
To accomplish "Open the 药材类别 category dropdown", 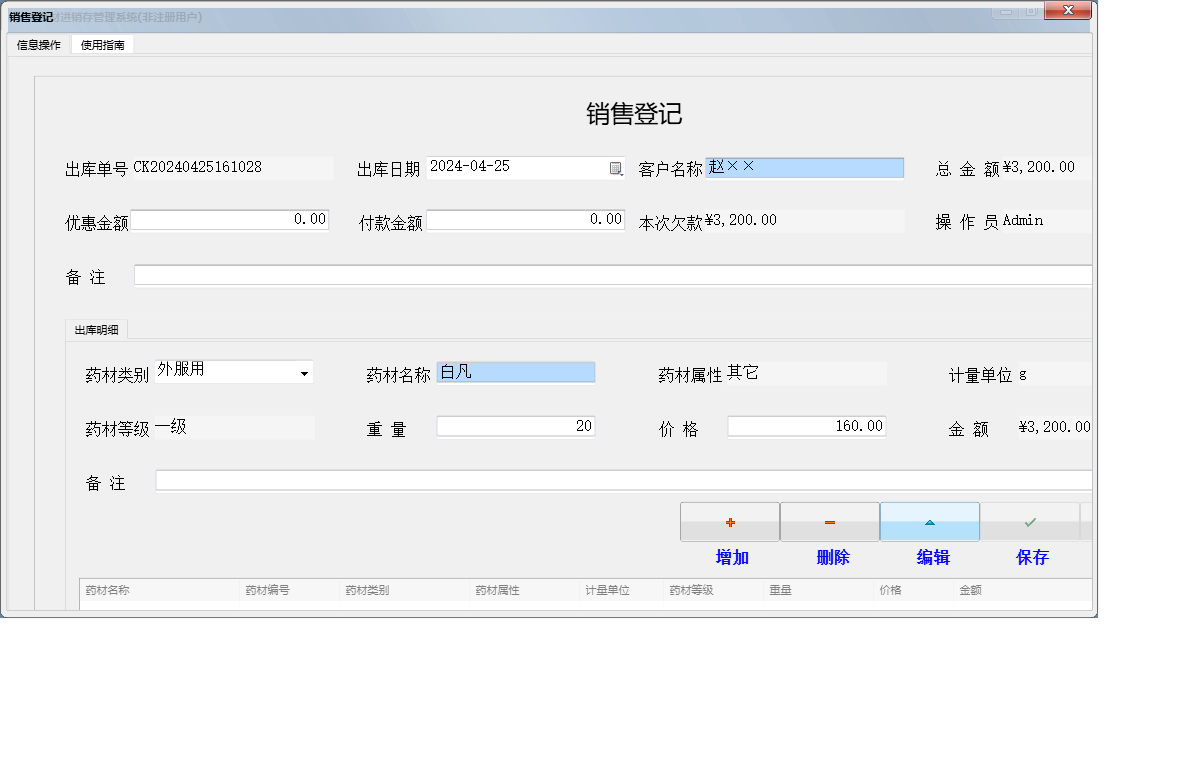I will (303, 372).
